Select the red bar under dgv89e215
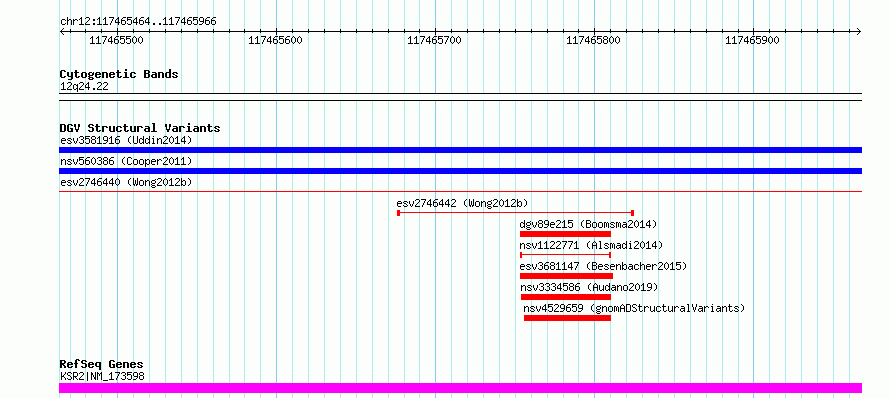 [x=565, y=234]
